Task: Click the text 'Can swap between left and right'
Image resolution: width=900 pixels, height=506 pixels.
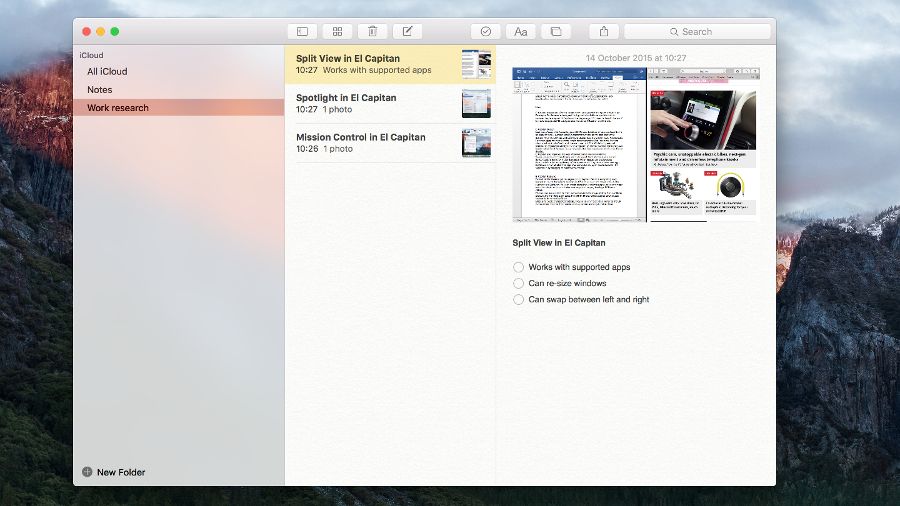Action: (x=589, y=299)
